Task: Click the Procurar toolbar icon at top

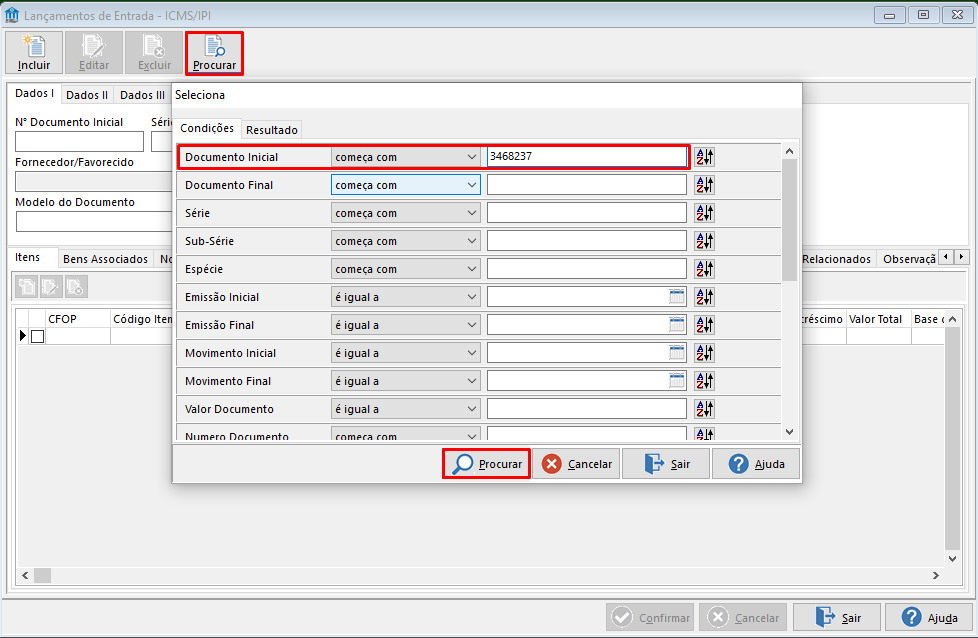Action: coord(214,52)
